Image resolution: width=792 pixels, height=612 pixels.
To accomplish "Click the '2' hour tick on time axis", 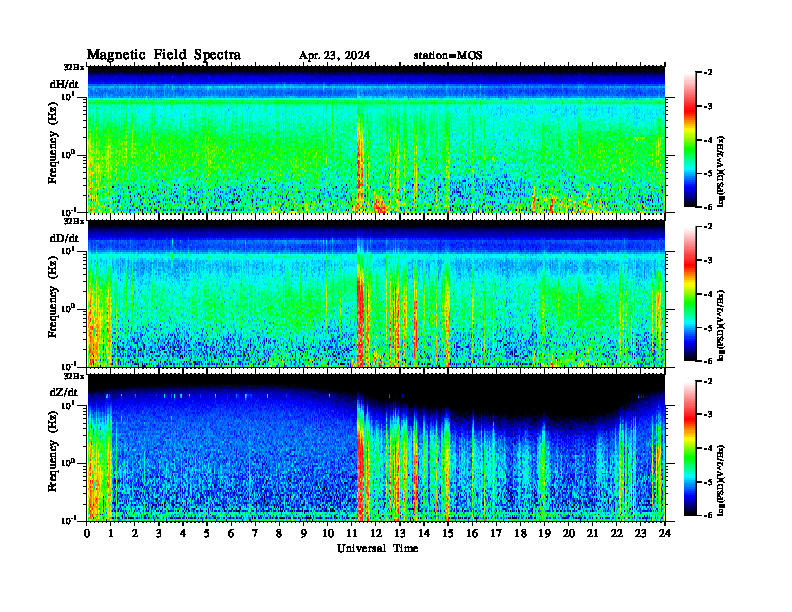I will pos(135,533).
